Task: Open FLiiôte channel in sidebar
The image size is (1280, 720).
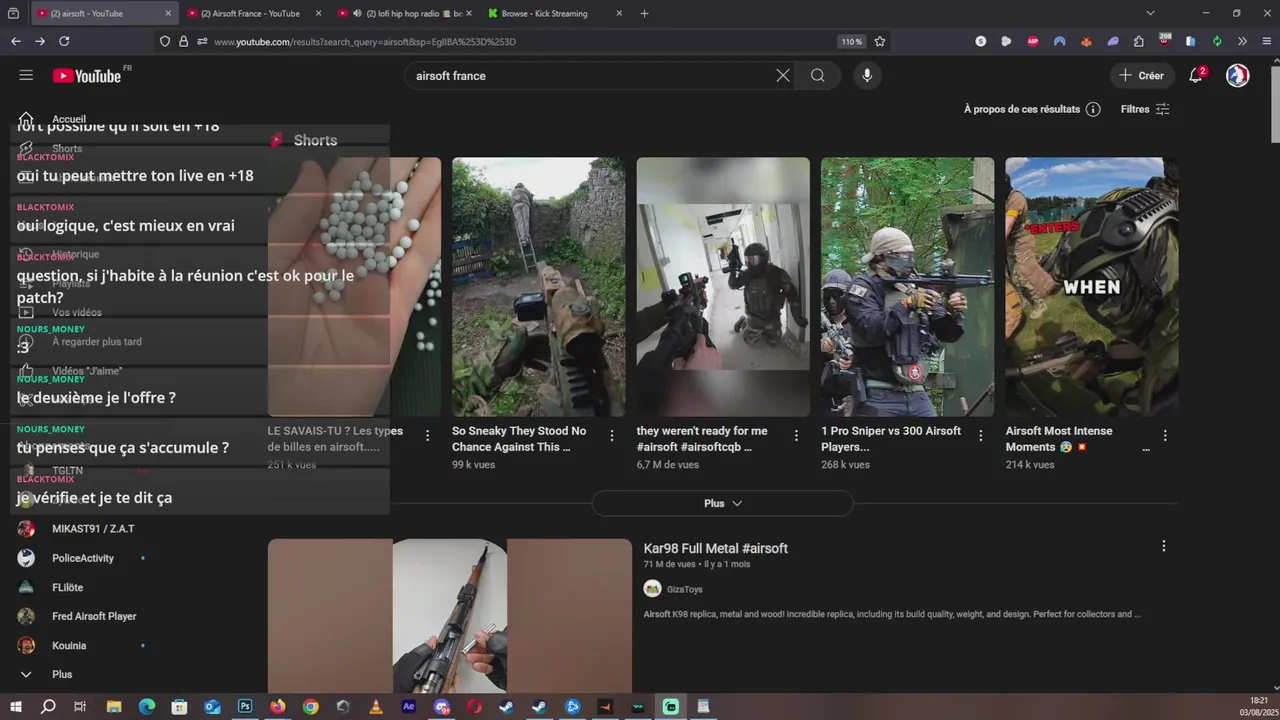Action: 67,587
